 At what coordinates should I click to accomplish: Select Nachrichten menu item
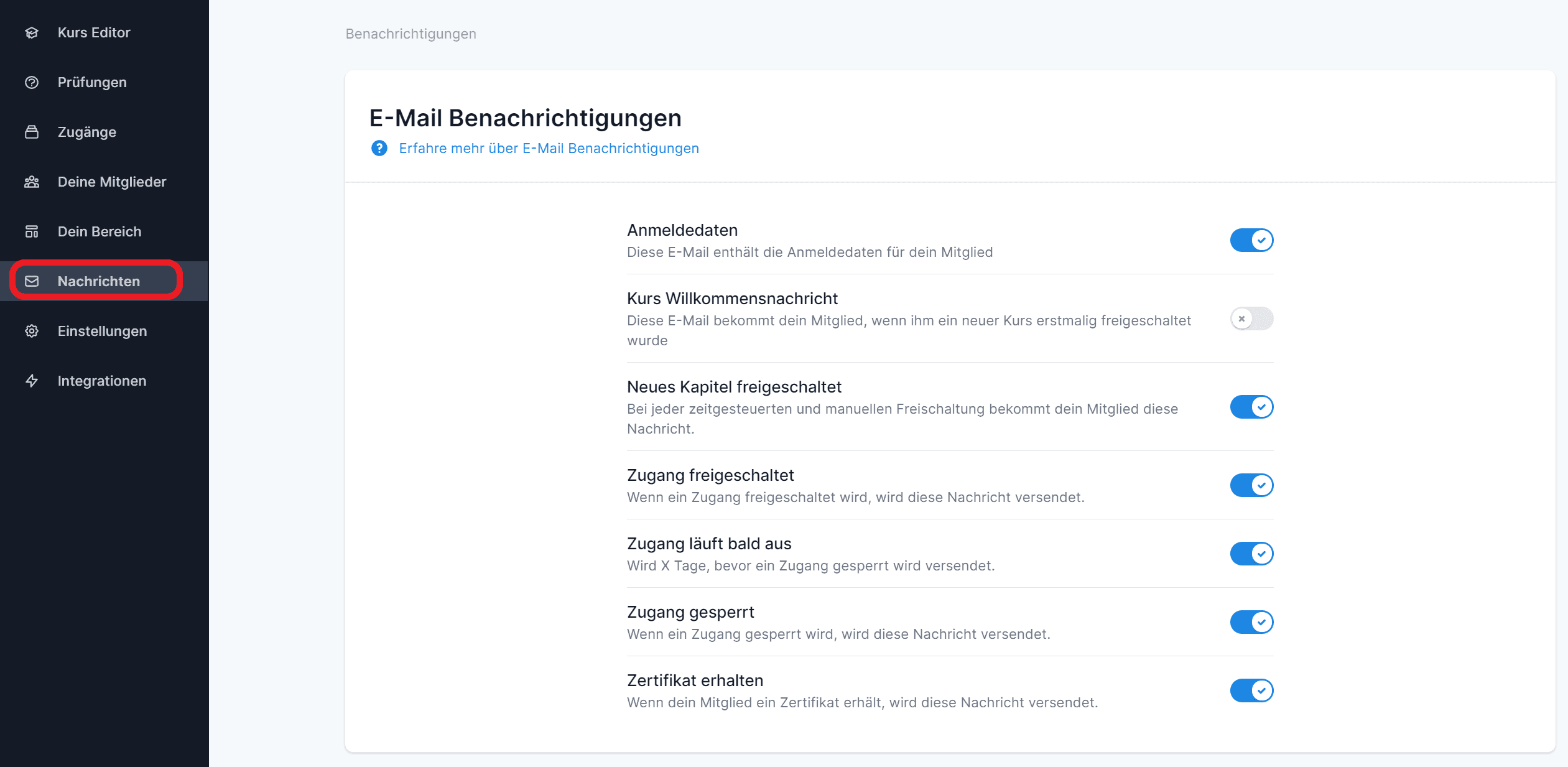click(x=104, y=281)
